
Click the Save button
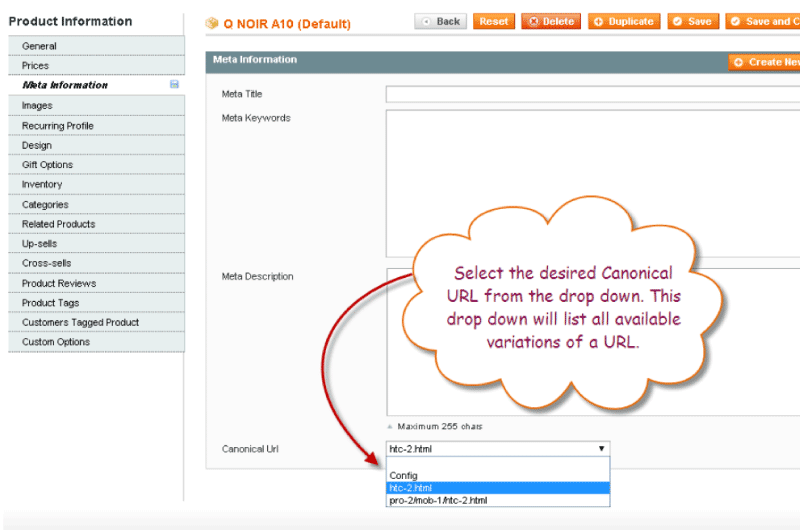pyautogui.click(x=693, y=21)
